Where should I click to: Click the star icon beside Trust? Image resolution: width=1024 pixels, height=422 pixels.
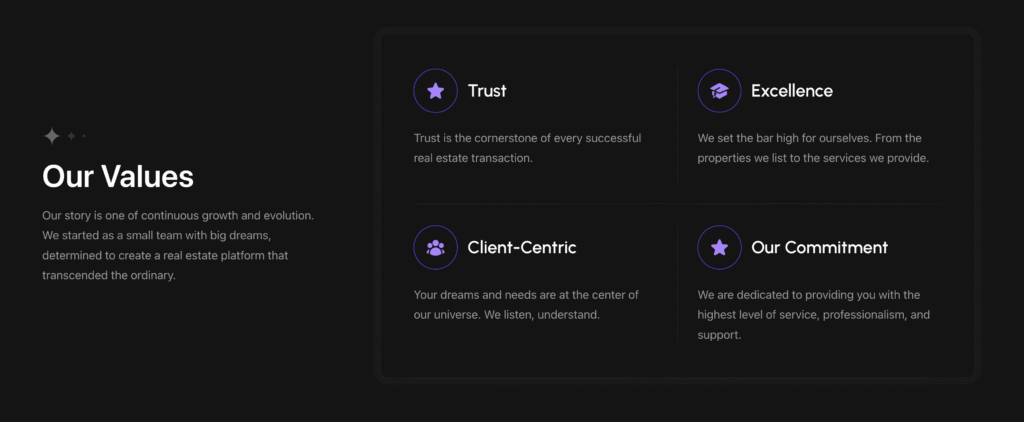point(436,91)
